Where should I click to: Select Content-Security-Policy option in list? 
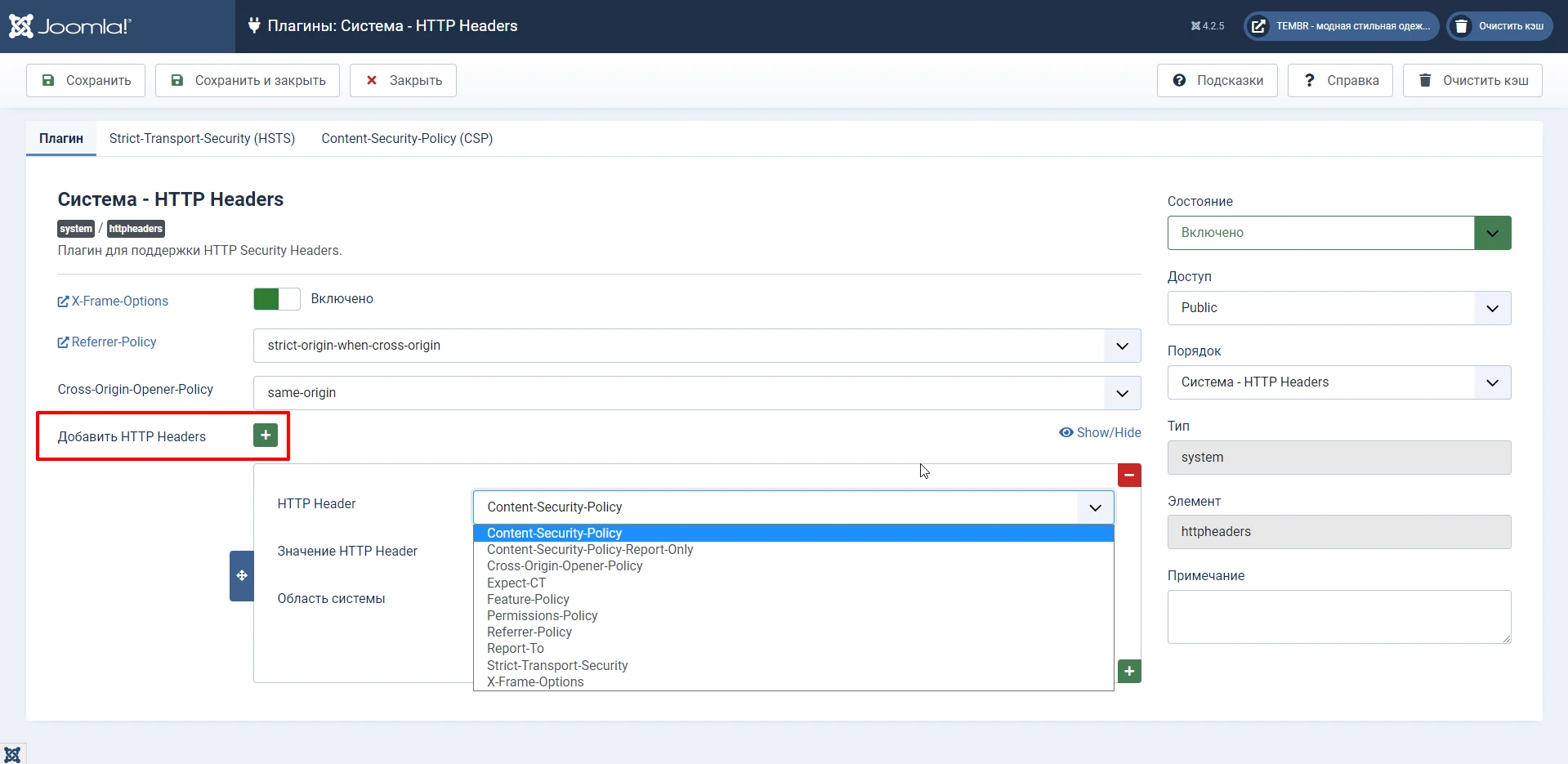tap(793, 533)
